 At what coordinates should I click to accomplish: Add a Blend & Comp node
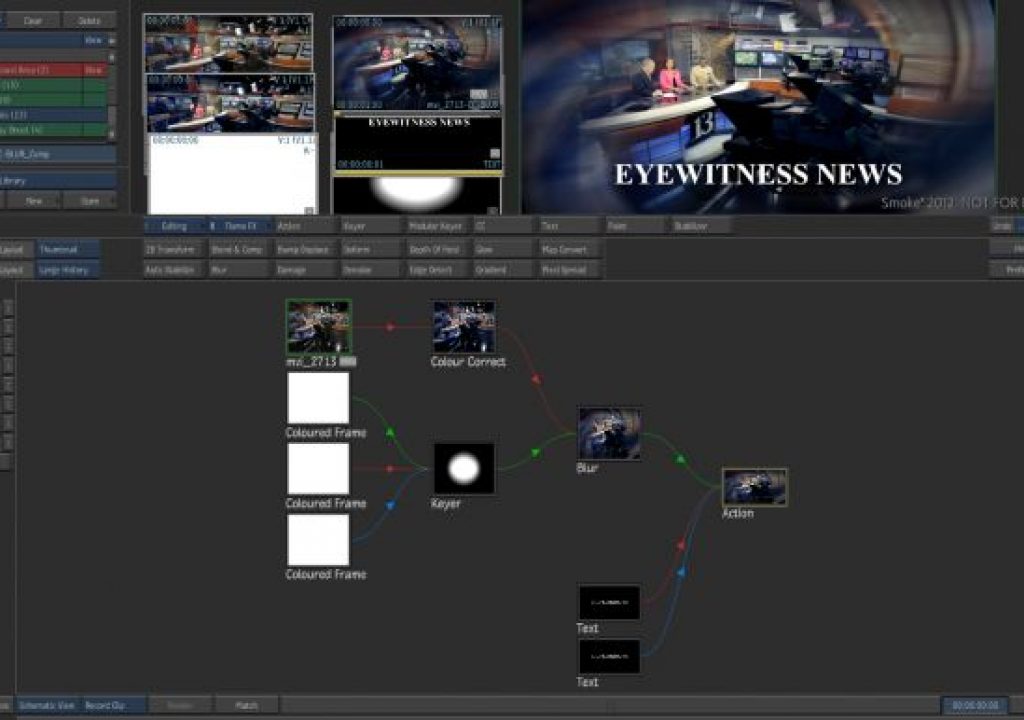(x=240, y=250)
